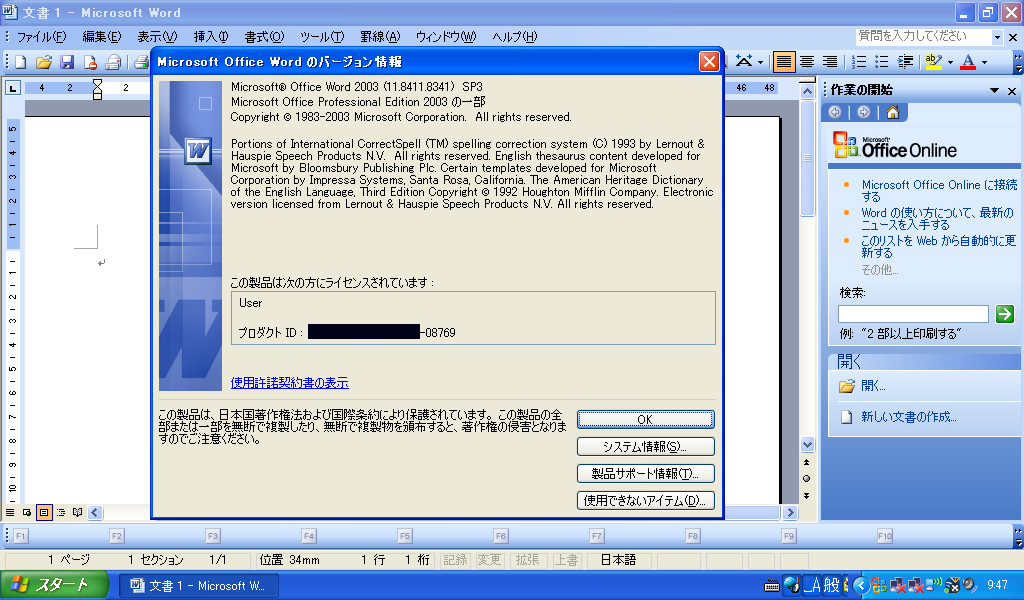This screenshot has width=1024, height=600.
Task: Switch to Reading Layout view icon
Action: [78, 513]
